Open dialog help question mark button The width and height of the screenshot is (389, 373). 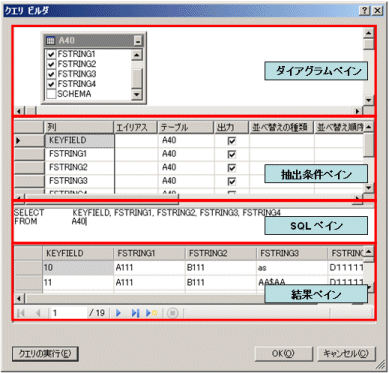[365, 11]
